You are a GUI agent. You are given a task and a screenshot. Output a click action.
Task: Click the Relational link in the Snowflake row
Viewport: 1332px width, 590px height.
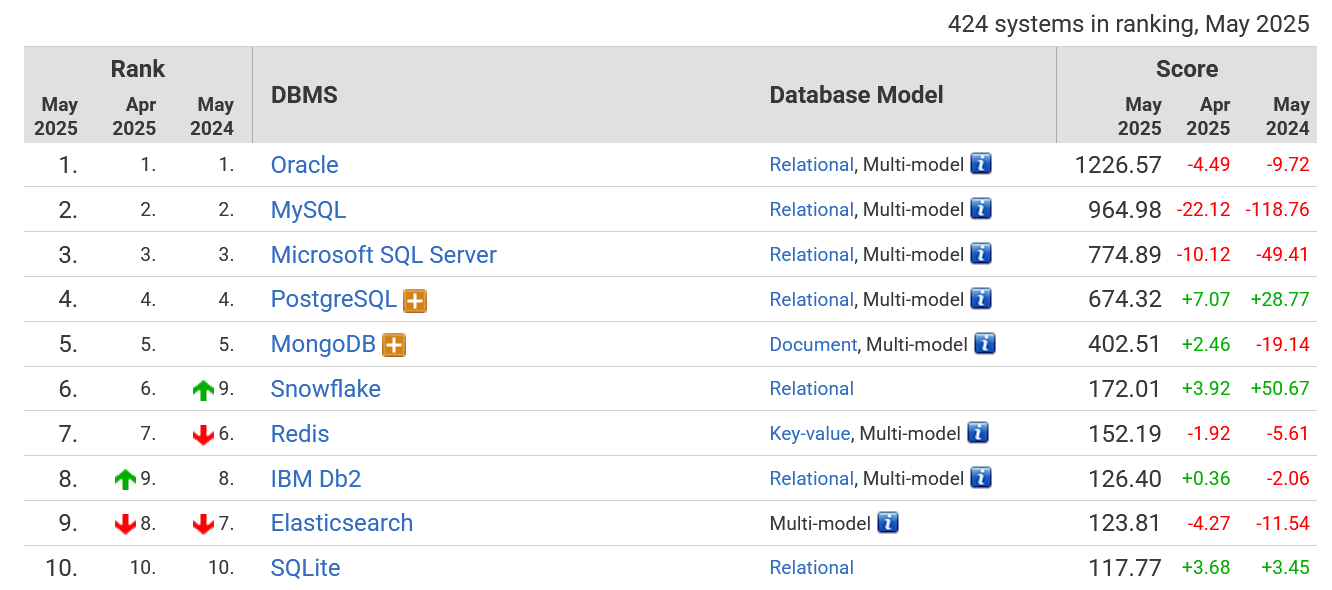(811, 389)
